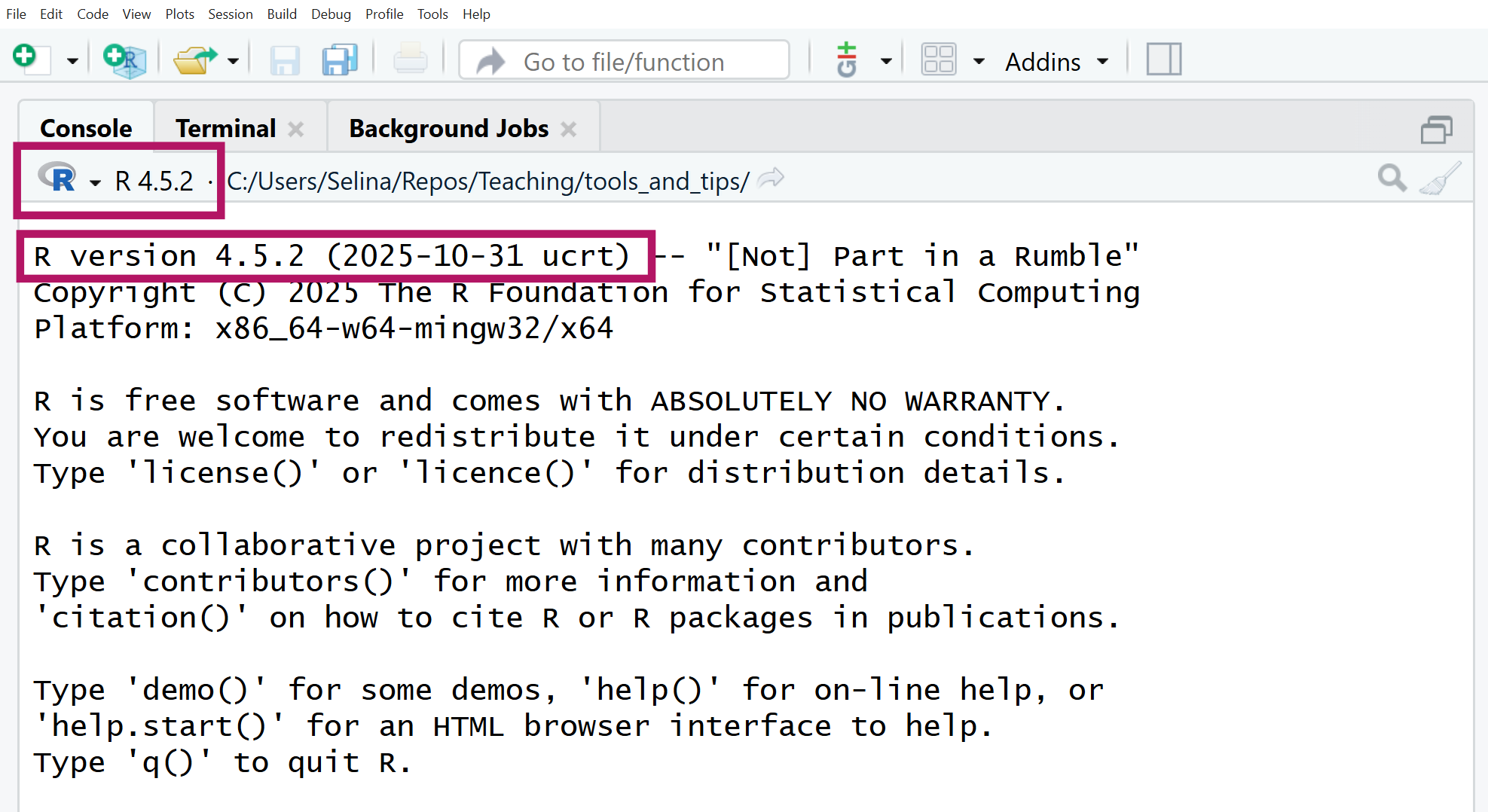The image size is (1488, 812).
Task: Click the Save icon
Action: pyautogui.click(x=285, y=60)
